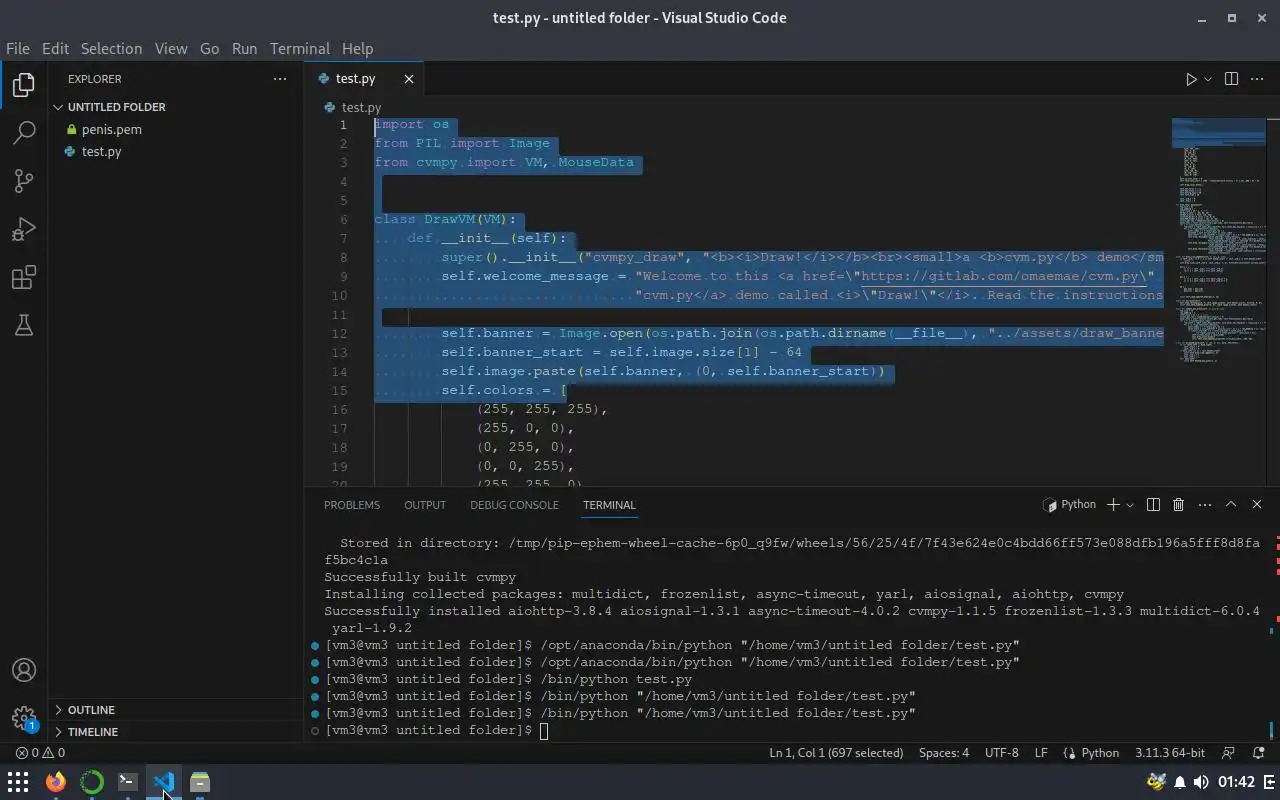Open the terminal app in taskbar
The image size is (1280, 800).
point(127,782)
